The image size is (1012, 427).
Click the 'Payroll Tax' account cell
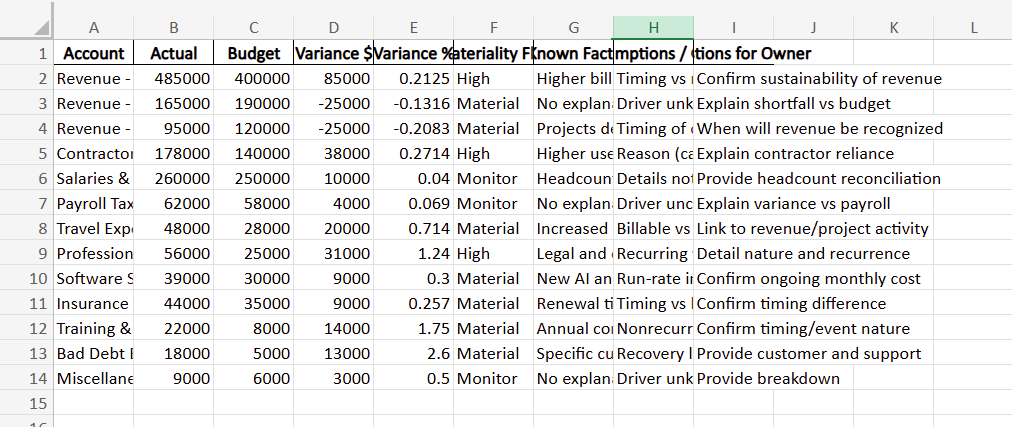coord(94,204)
